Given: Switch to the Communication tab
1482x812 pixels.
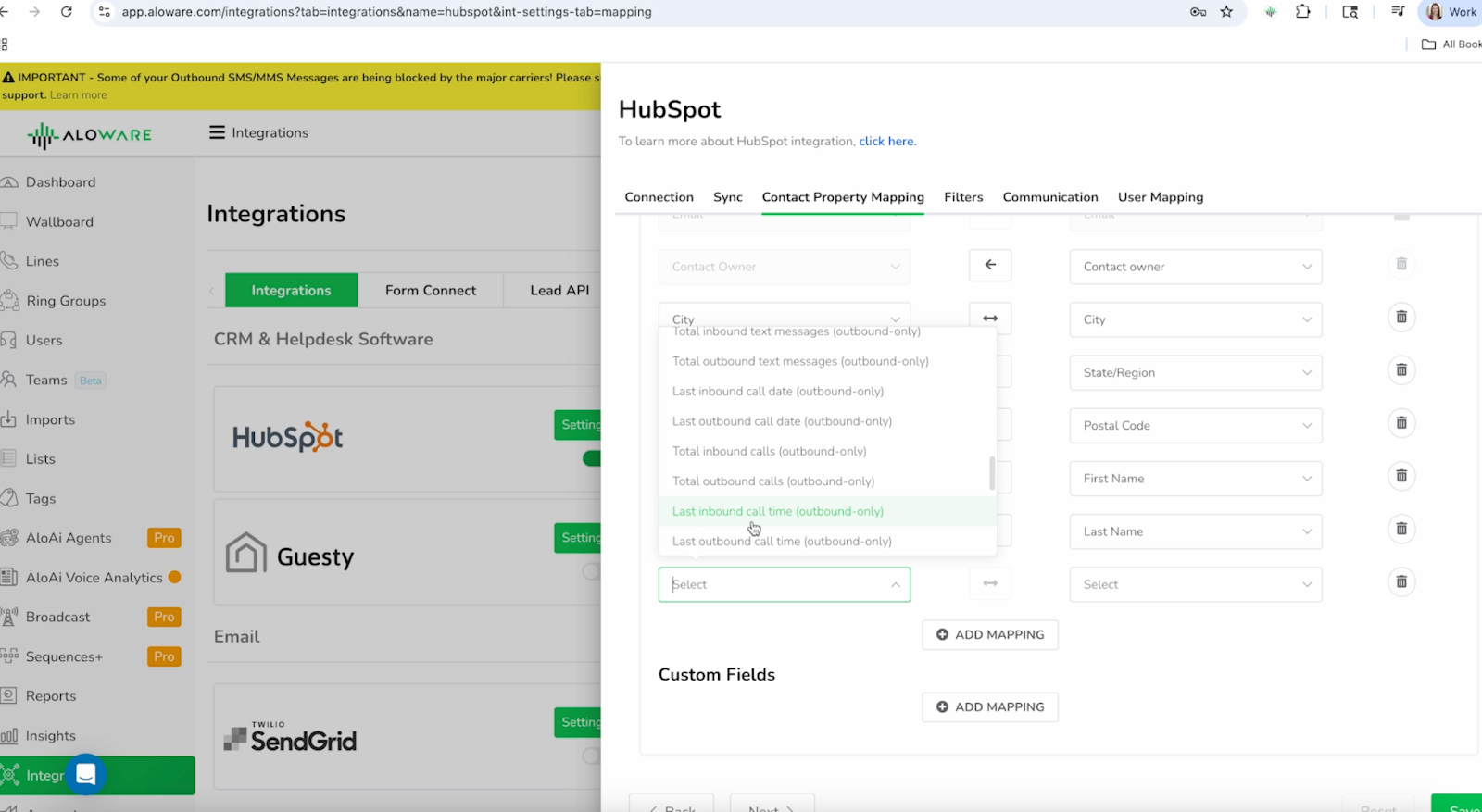Looking at the screenshot, I should pyautogui.click(x=1050, y=197).
